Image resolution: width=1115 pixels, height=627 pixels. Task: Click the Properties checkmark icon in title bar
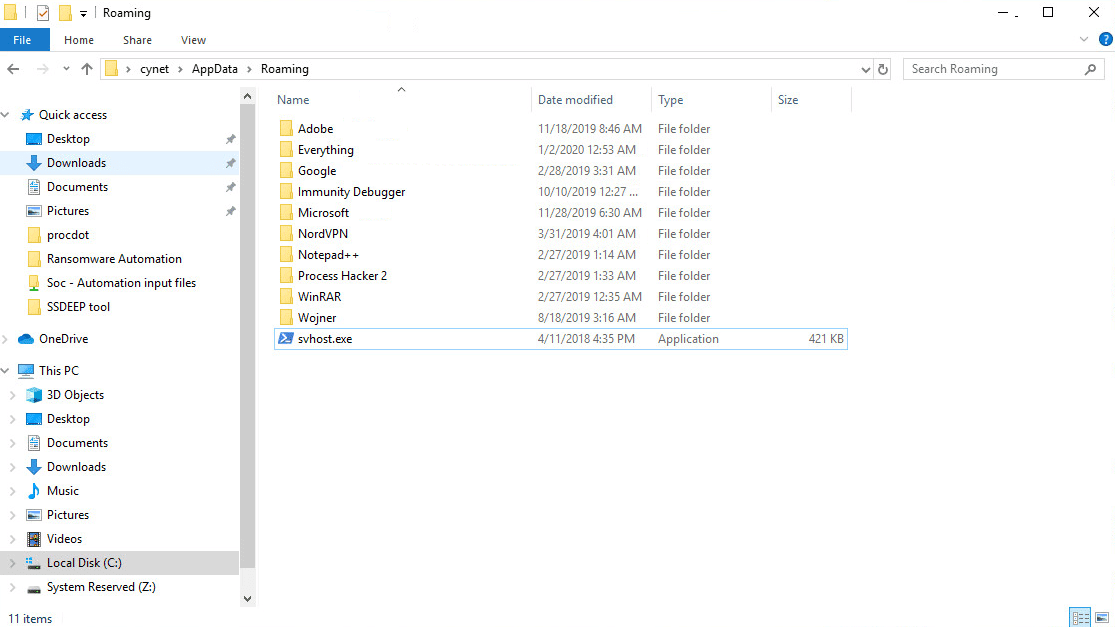(43, 13)
